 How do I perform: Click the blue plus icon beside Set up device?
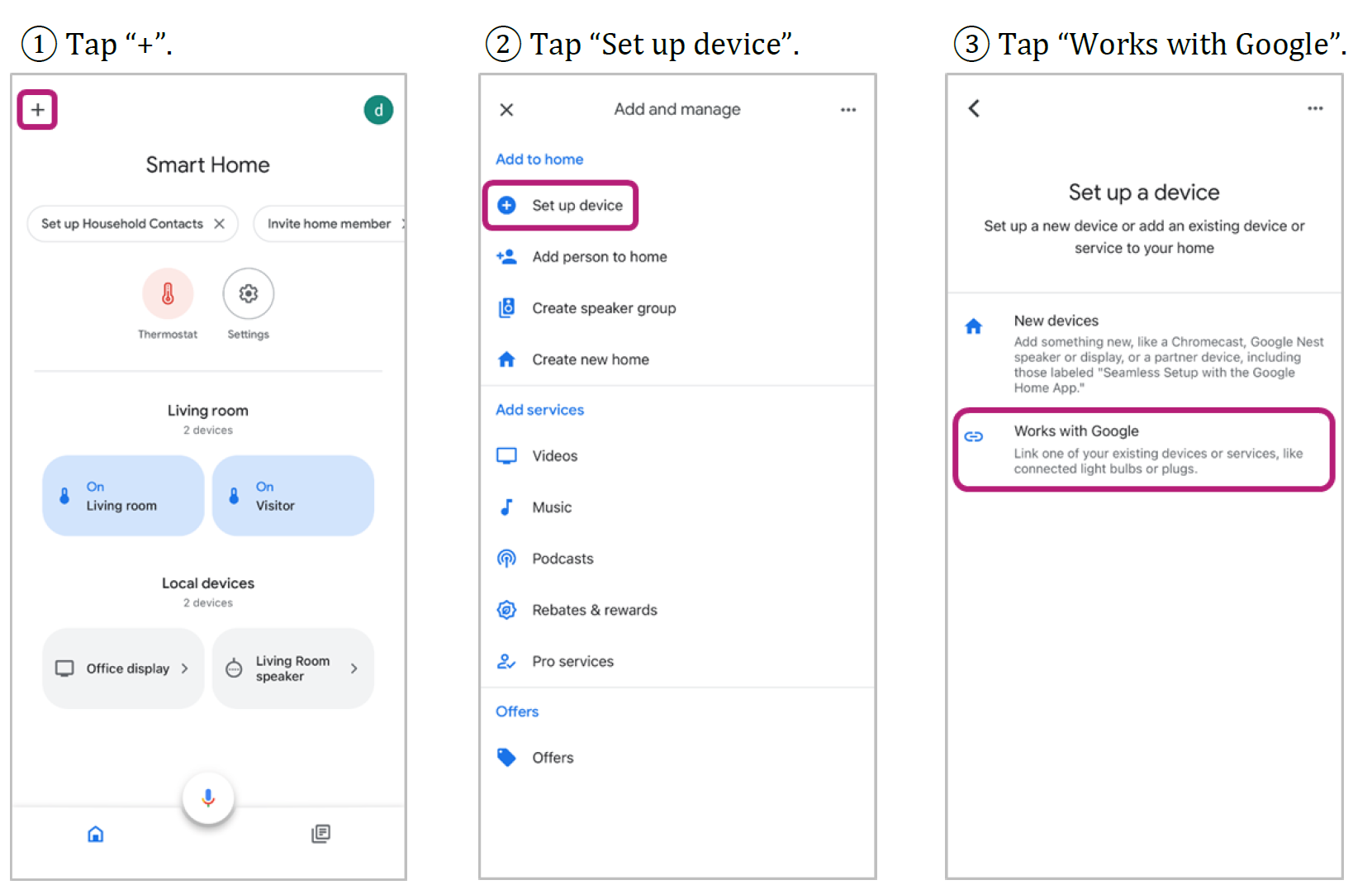(507, 205)
